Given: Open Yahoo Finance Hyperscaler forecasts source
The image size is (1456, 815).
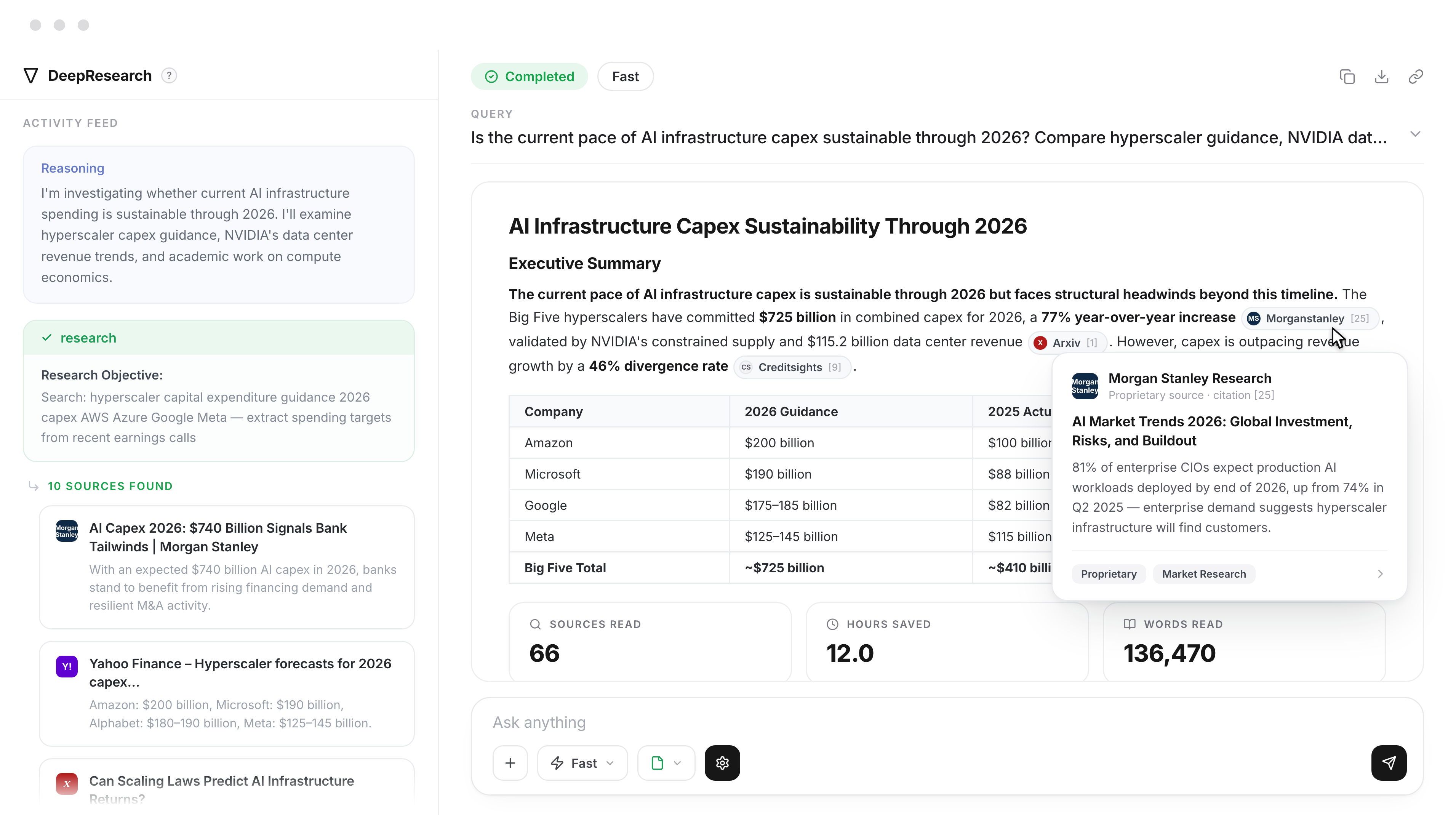Looking at the screenshot, I should (227, 693).
